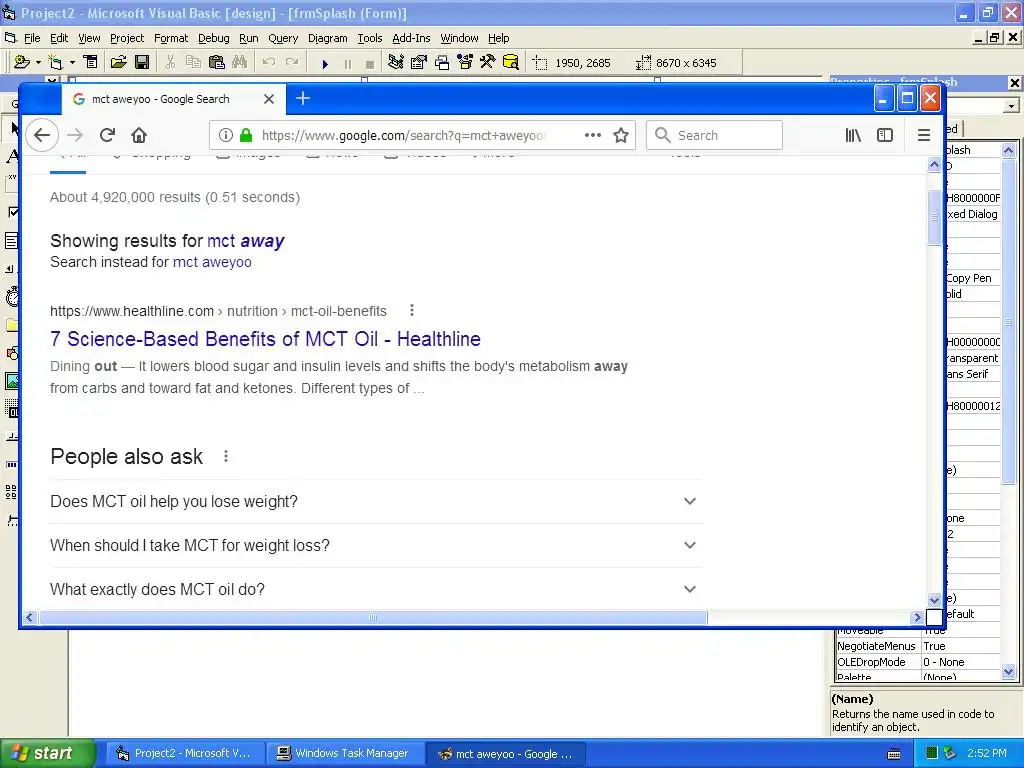1024x768 pixels.
Task: Open the Object Browser toolbar icon
Action: (x=465, y=62)
